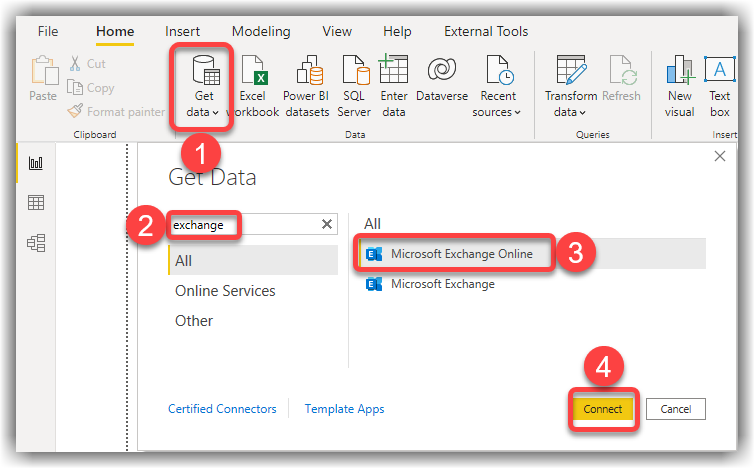
Task: Open the Modeling ribbon tab
Action: tap(261, 31)
